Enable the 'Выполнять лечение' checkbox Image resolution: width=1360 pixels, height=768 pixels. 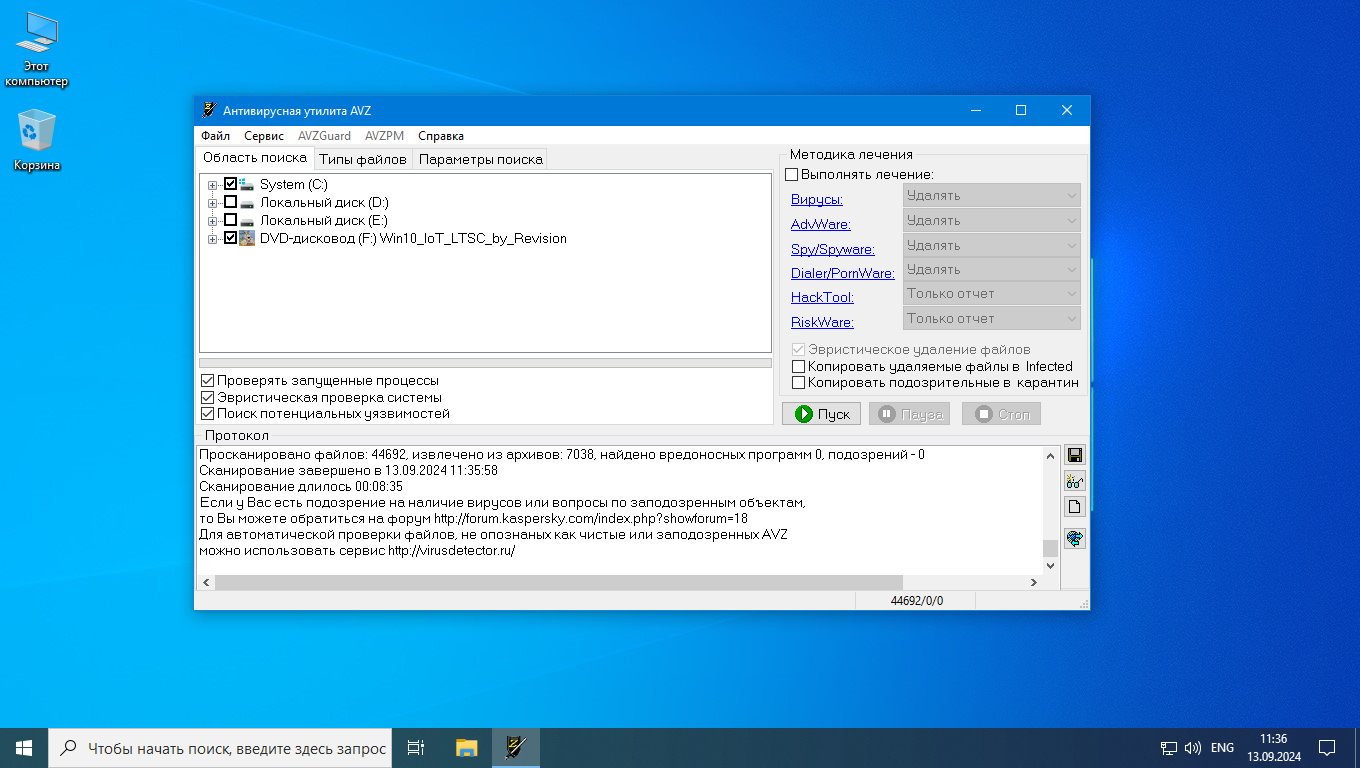coord(792,175)
